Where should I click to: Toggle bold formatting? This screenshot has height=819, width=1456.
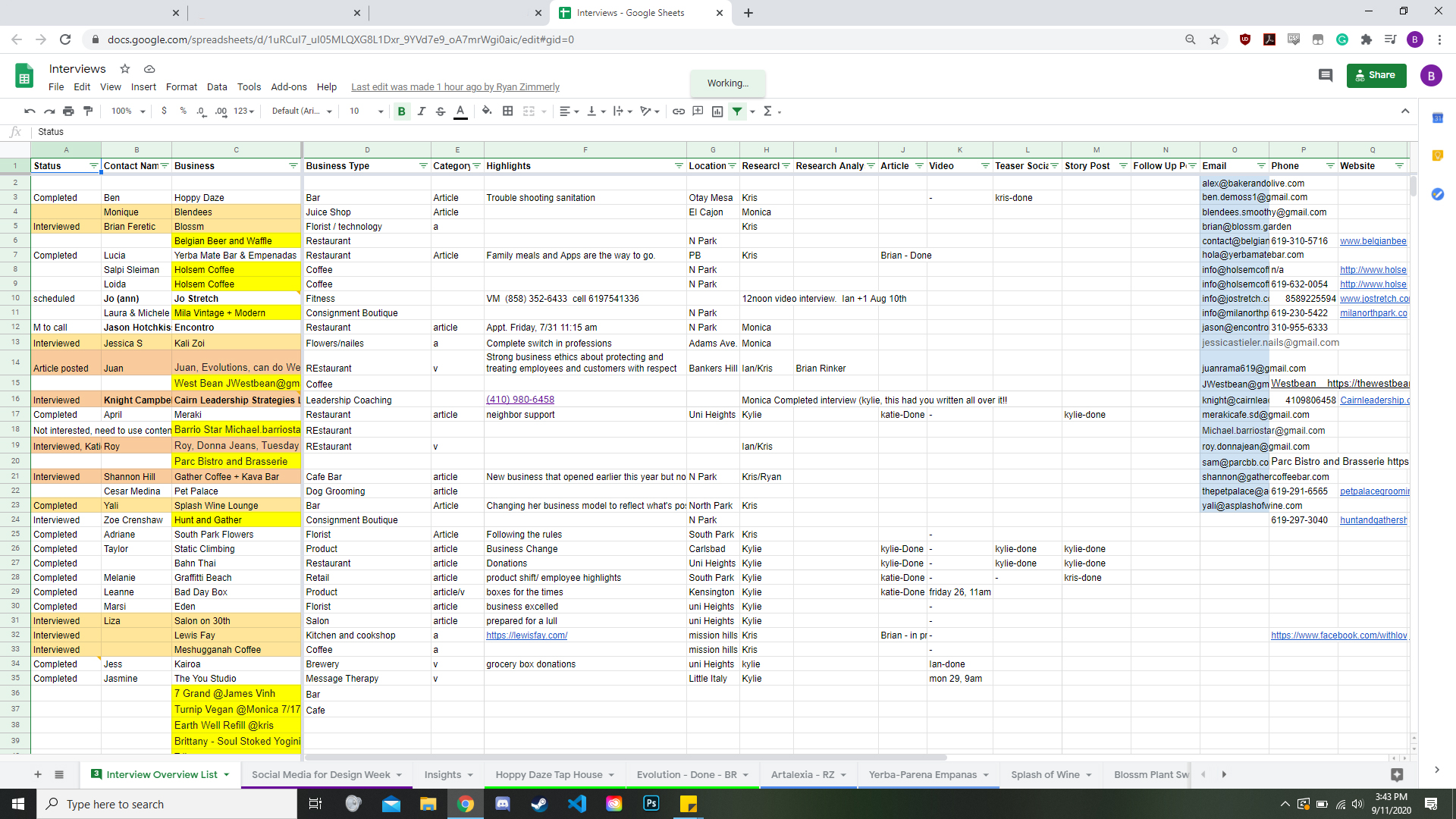401,111
